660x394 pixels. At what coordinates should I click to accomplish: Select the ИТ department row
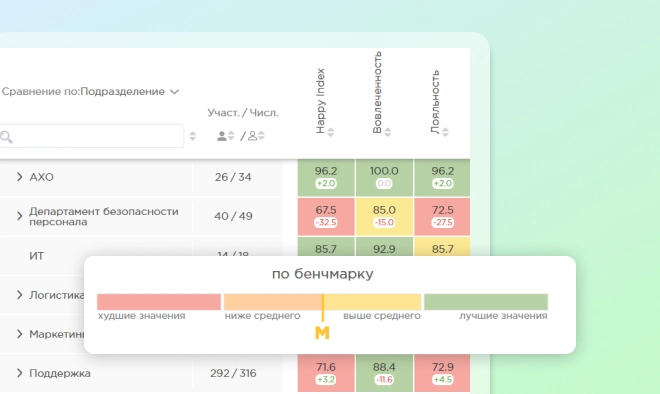pyautogui.click(x=141, y=256)
